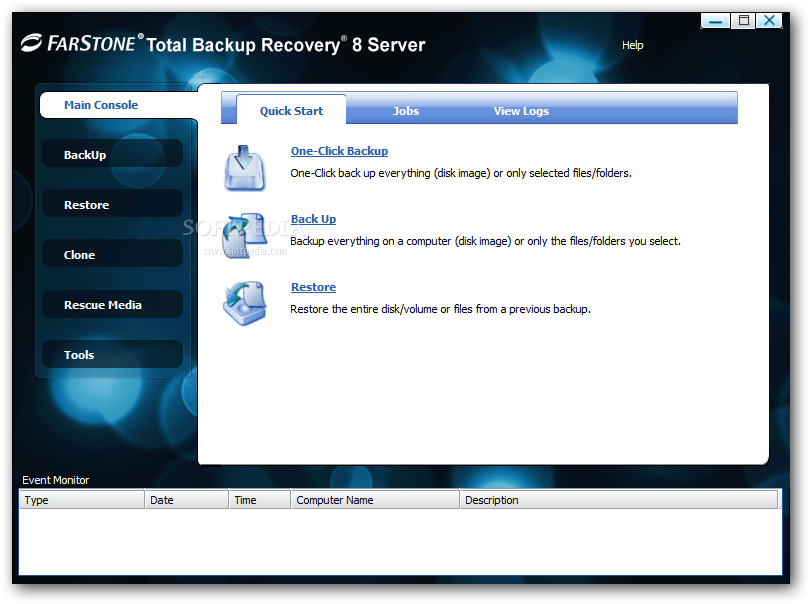Sort events by Type column header

[x=82, y=500]
